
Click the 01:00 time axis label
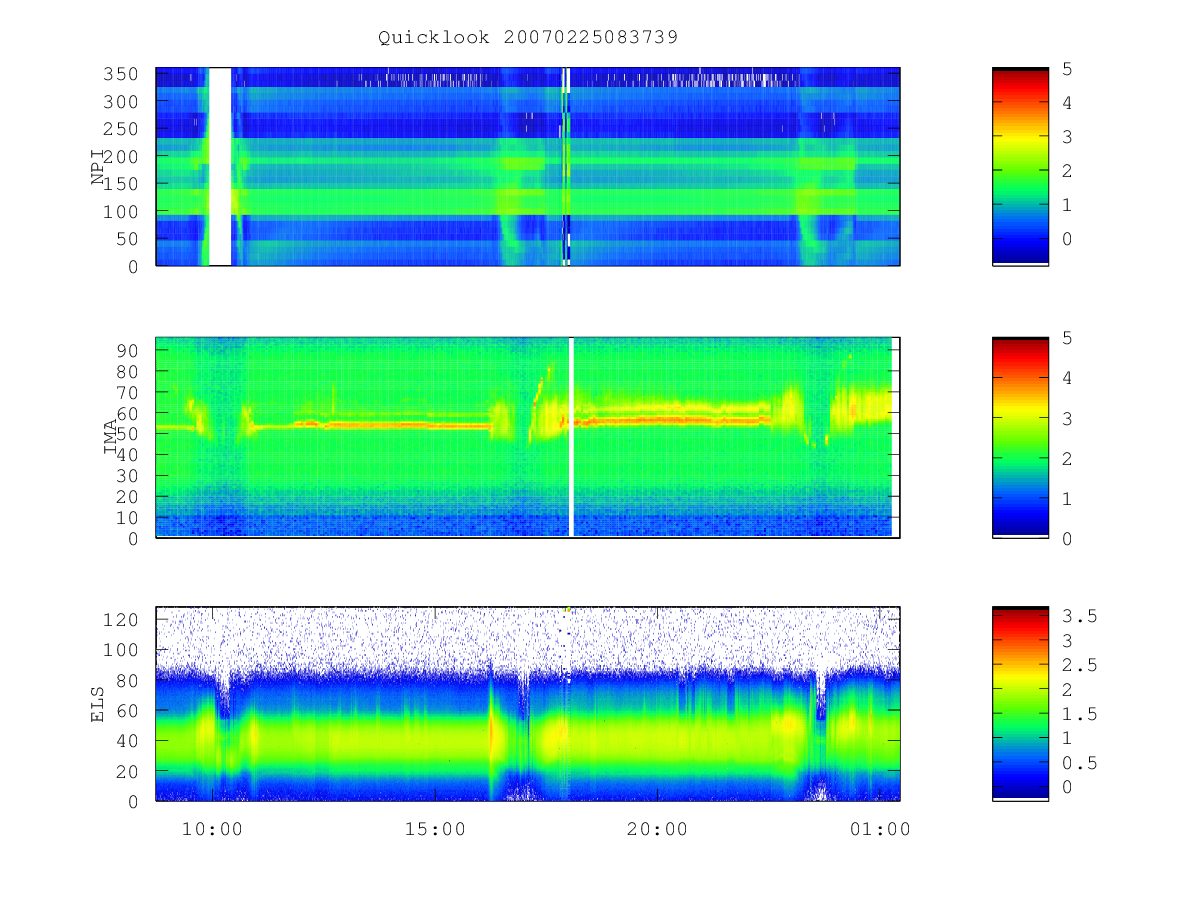pyautogui.click(x=880, y=829)
